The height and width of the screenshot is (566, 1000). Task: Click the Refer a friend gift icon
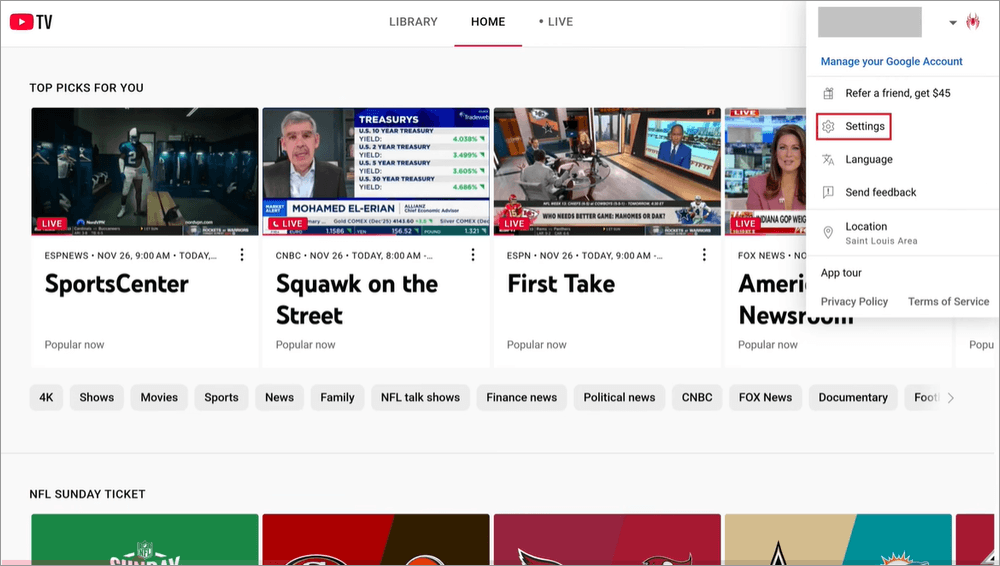click(x=828, y=93)
